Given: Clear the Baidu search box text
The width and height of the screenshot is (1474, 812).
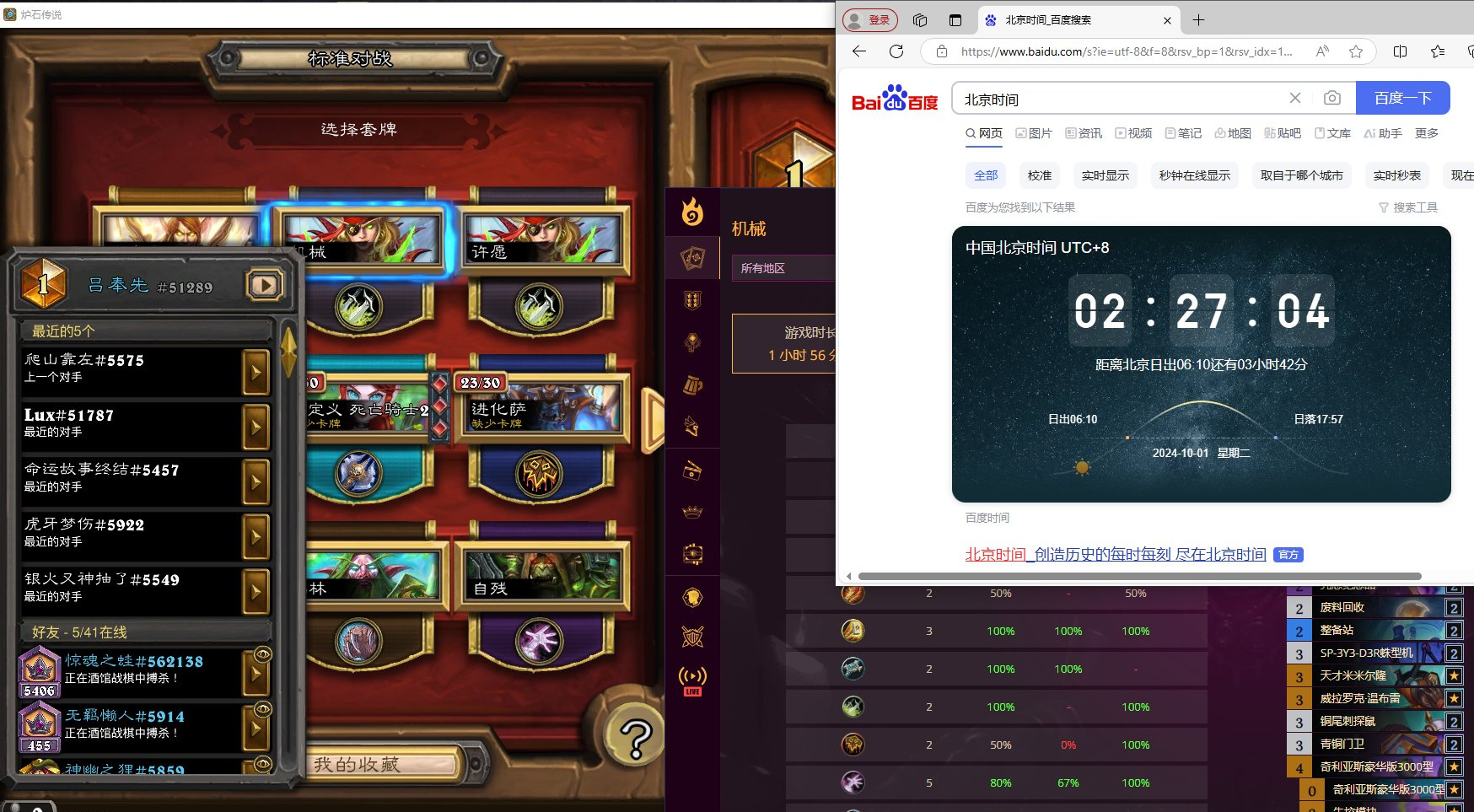Looking at the screenshot, I should pyautogui.click(x=1295, y=98).
